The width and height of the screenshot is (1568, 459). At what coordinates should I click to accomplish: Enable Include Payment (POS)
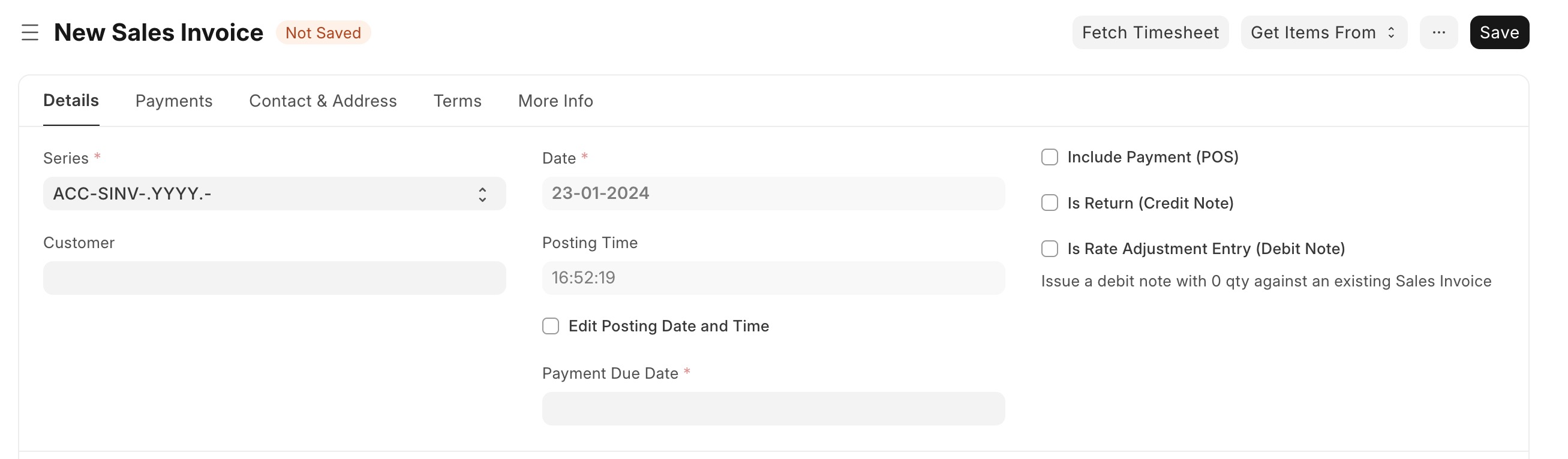pos(1049,157)
